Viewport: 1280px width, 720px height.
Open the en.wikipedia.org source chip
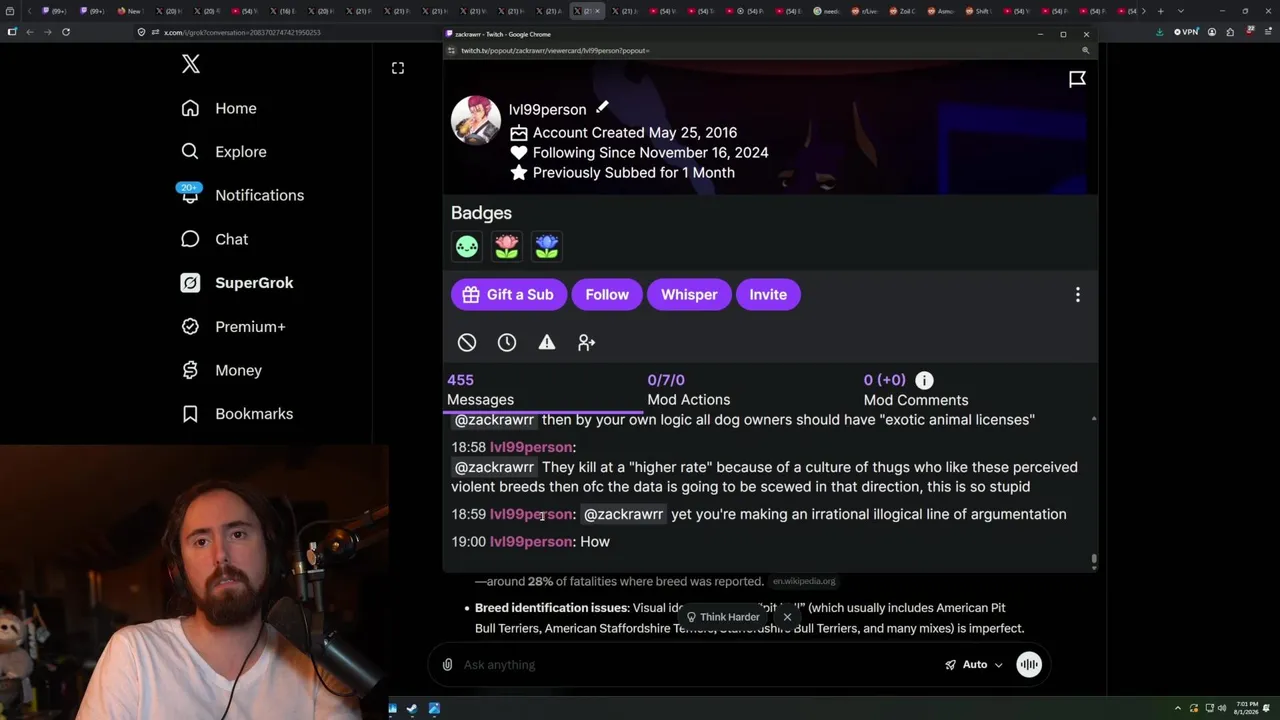(804, 581)
